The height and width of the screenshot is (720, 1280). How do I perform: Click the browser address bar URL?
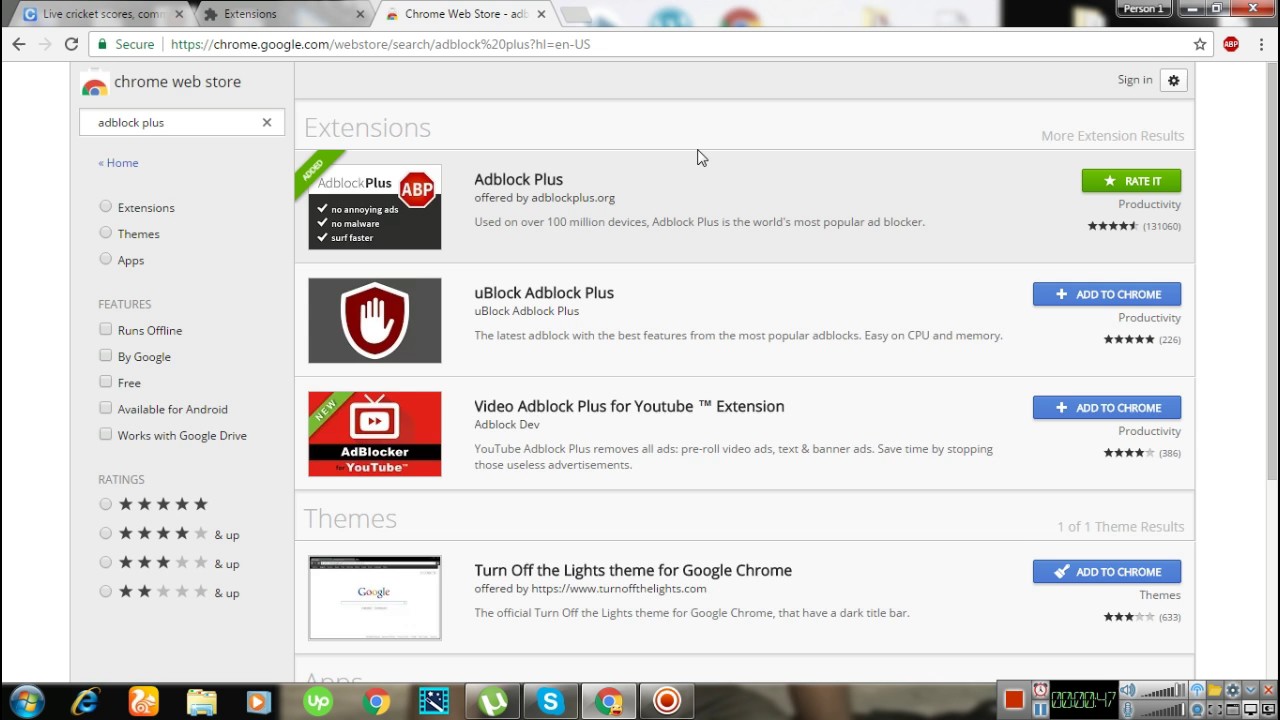pyautogui.click(x=380, y=44)
